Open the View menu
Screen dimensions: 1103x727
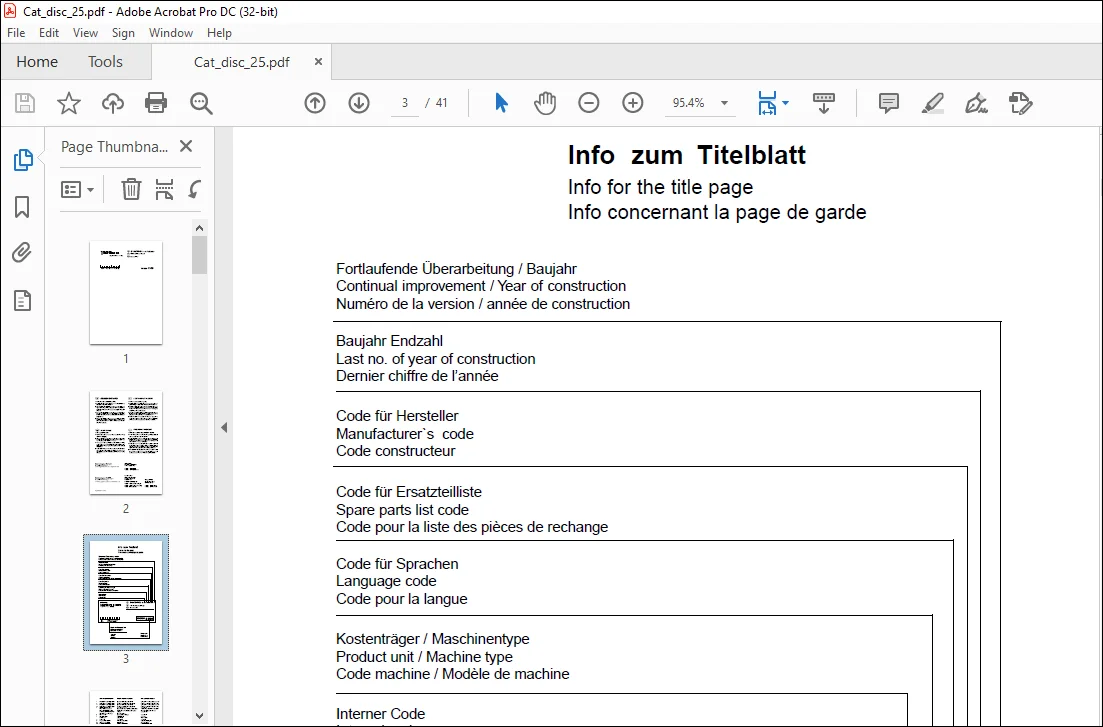click(85, 32)
